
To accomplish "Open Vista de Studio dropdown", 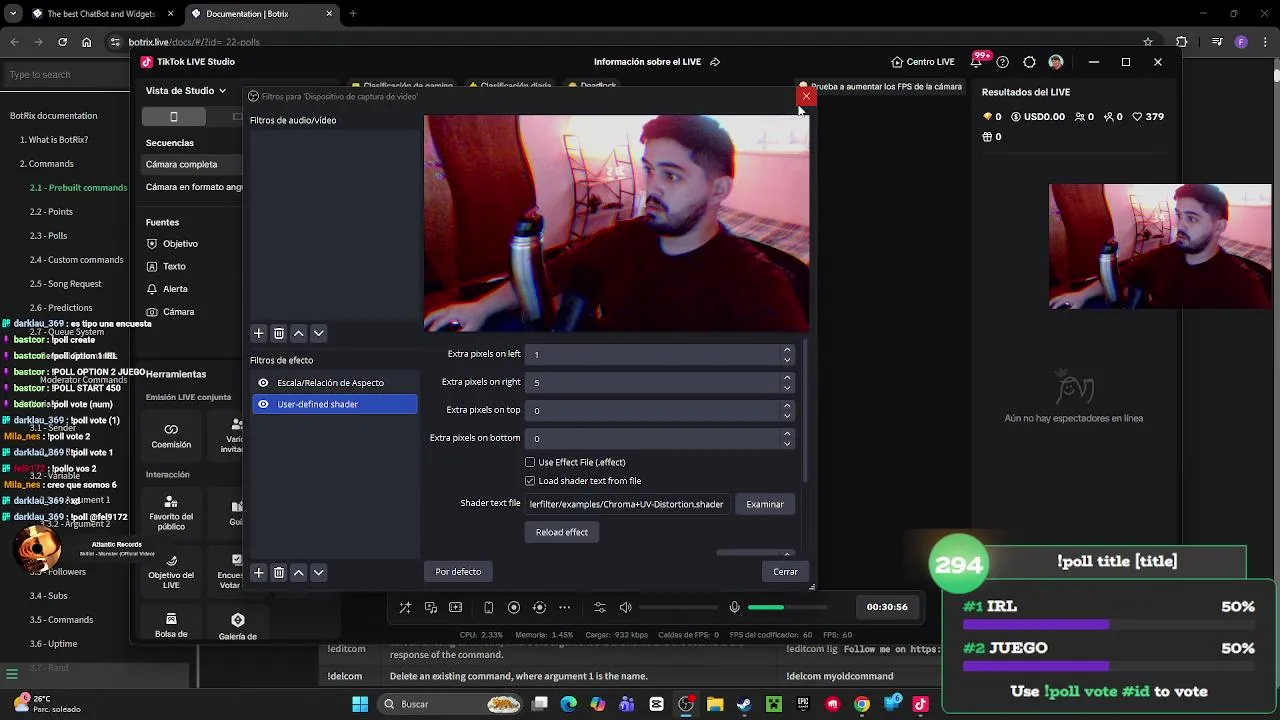I will [186, 90].
